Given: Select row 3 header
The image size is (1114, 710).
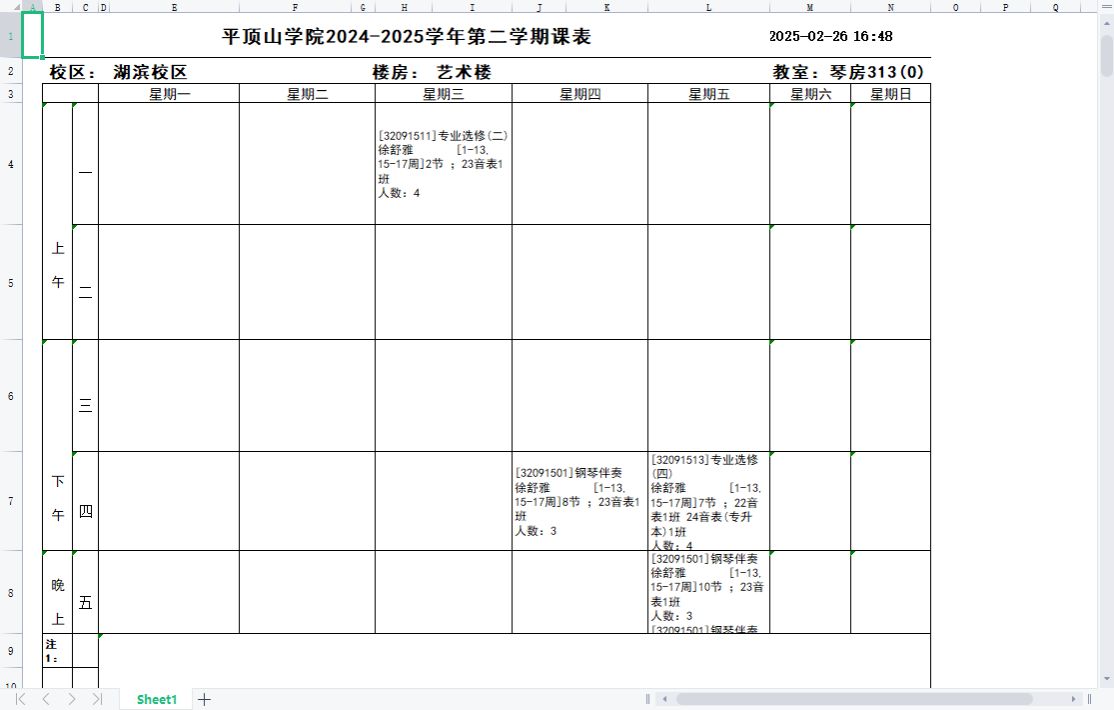Looking at the screenshot, I should click(x=11, y=94).
